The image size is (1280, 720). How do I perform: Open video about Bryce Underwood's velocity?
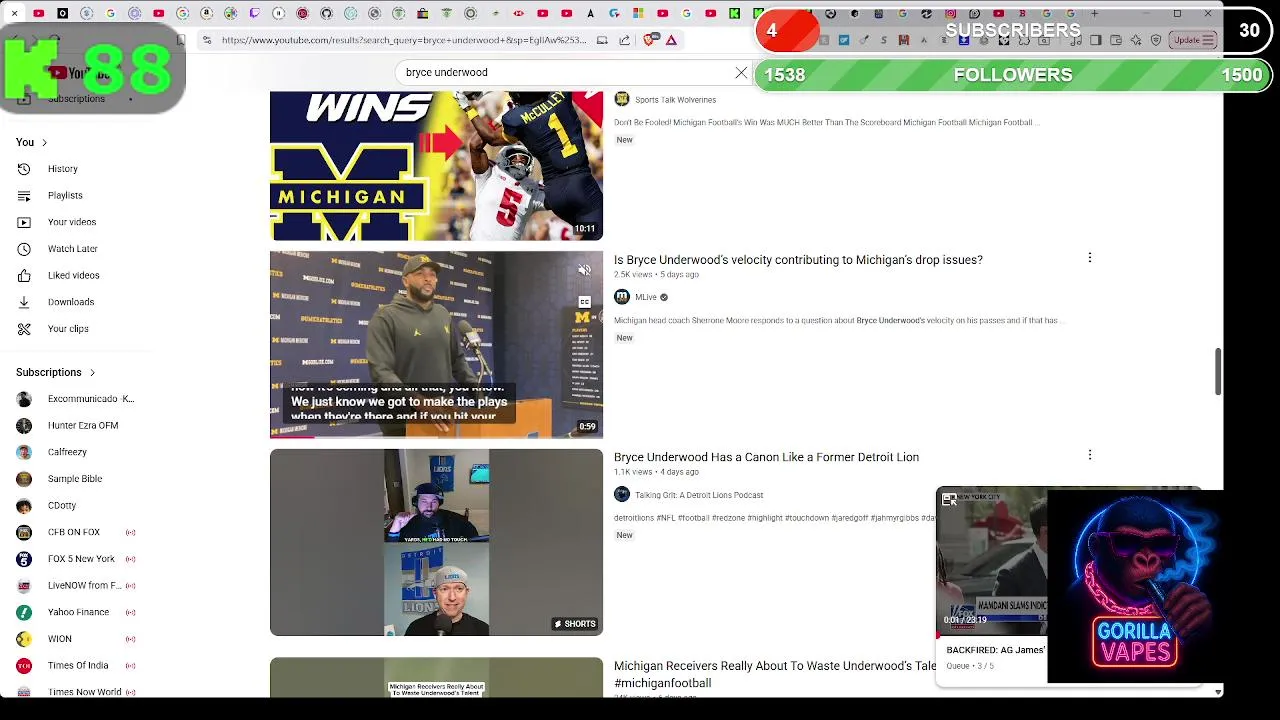point(798,260)
